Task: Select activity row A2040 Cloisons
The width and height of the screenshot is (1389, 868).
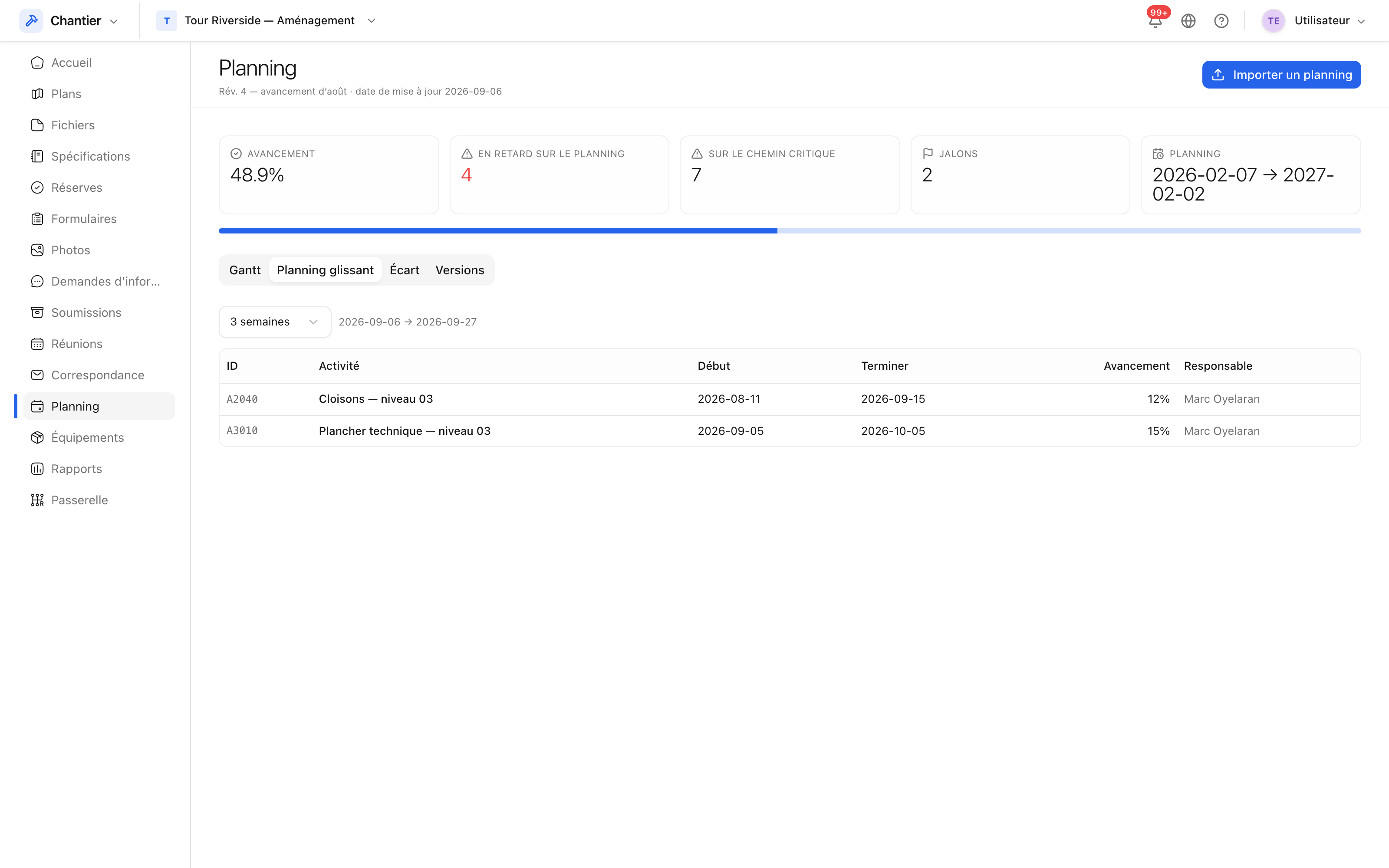Action: [789, 399]
